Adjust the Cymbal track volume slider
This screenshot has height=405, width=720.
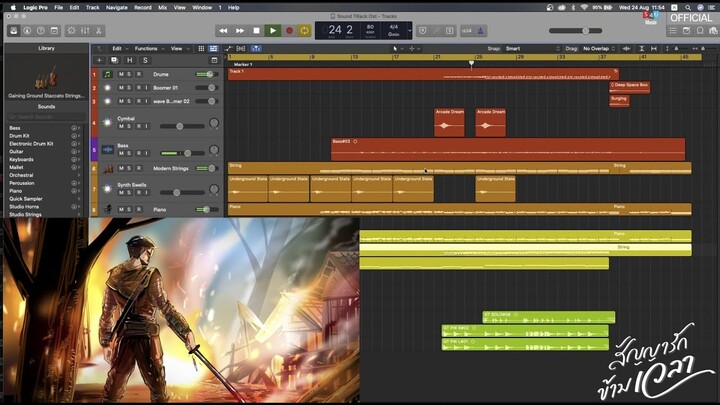(182, 126)
